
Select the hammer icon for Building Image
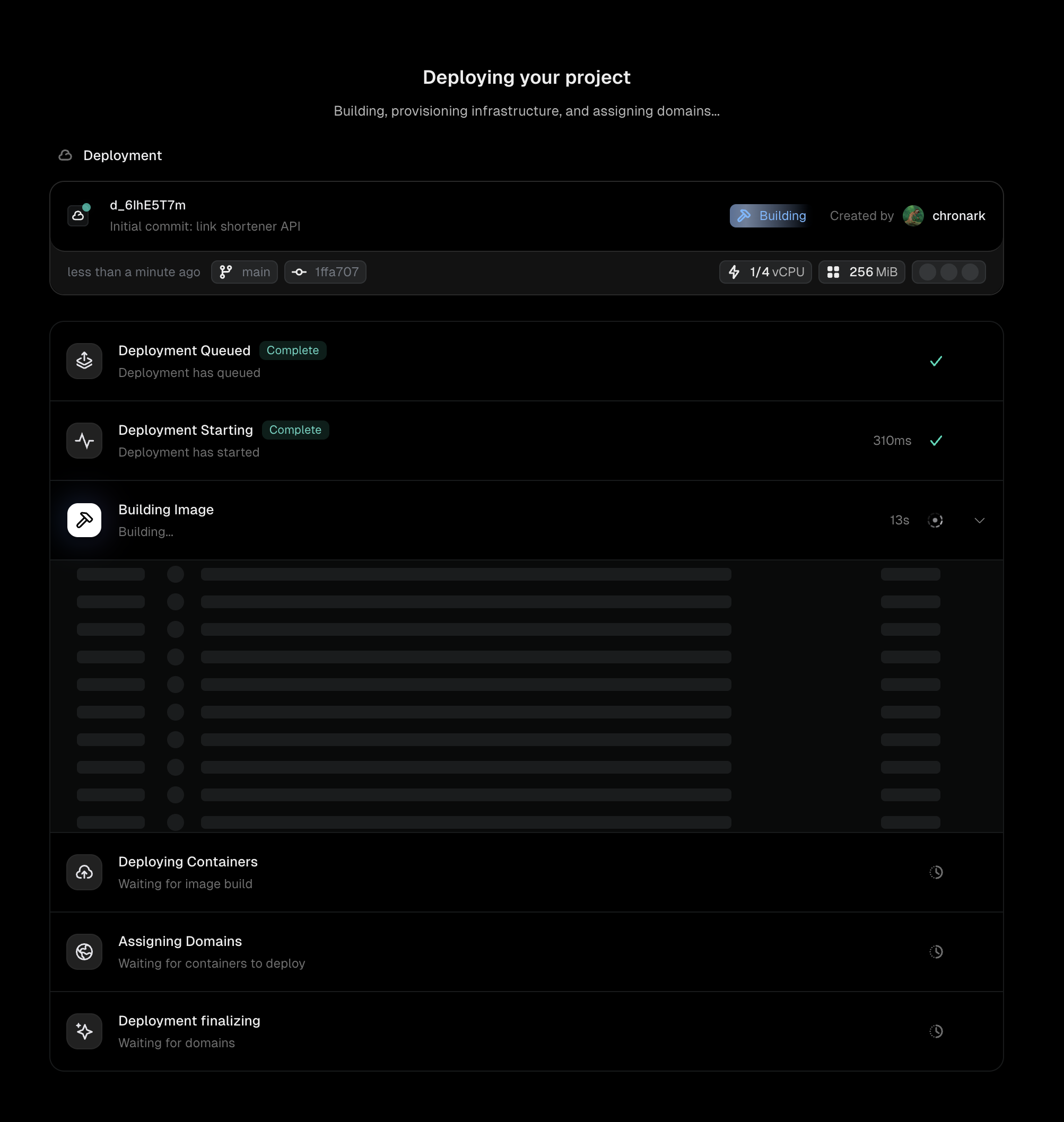(x=84, y=520)
